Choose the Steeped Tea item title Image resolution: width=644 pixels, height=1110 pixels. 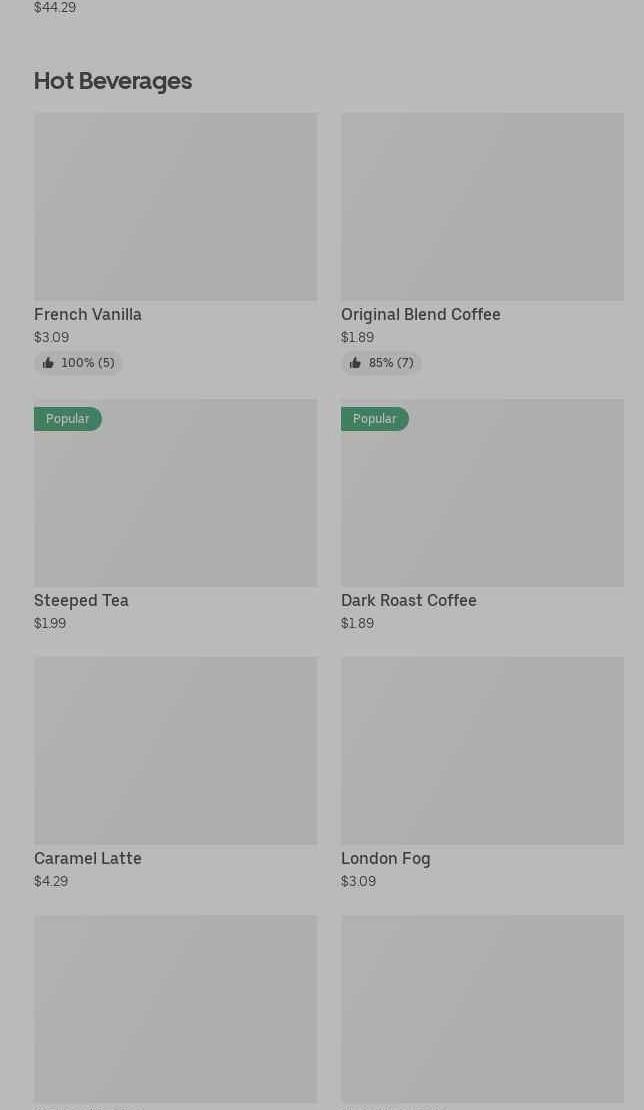(81, 600)
